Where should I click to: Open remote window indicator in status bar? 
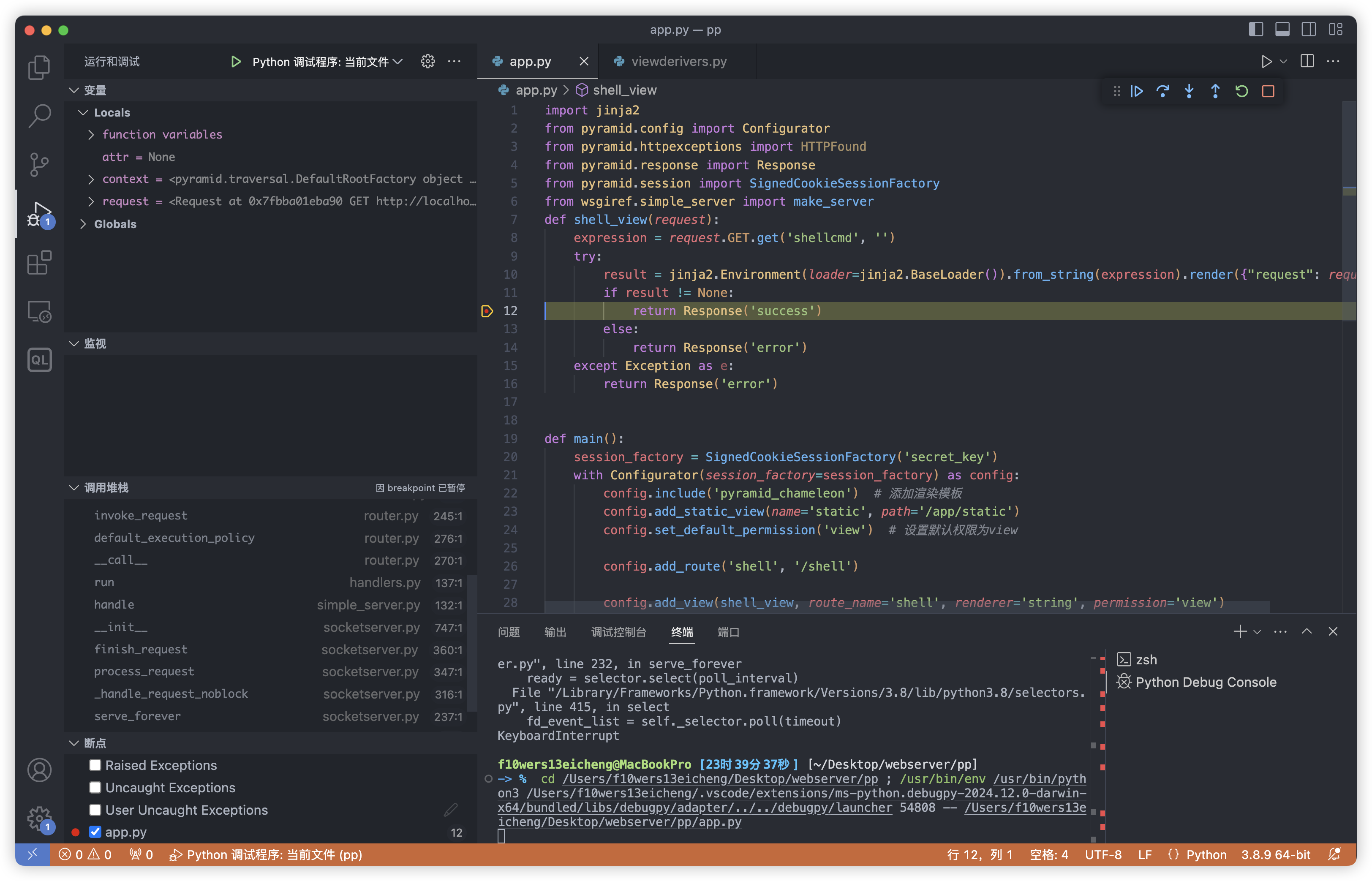point(33,855)
